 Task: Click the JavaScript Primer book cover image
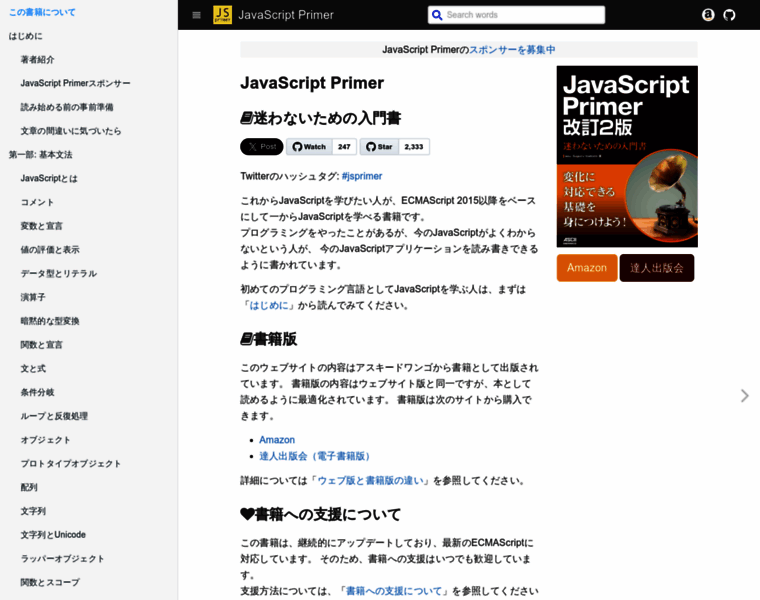coord(627,157)
